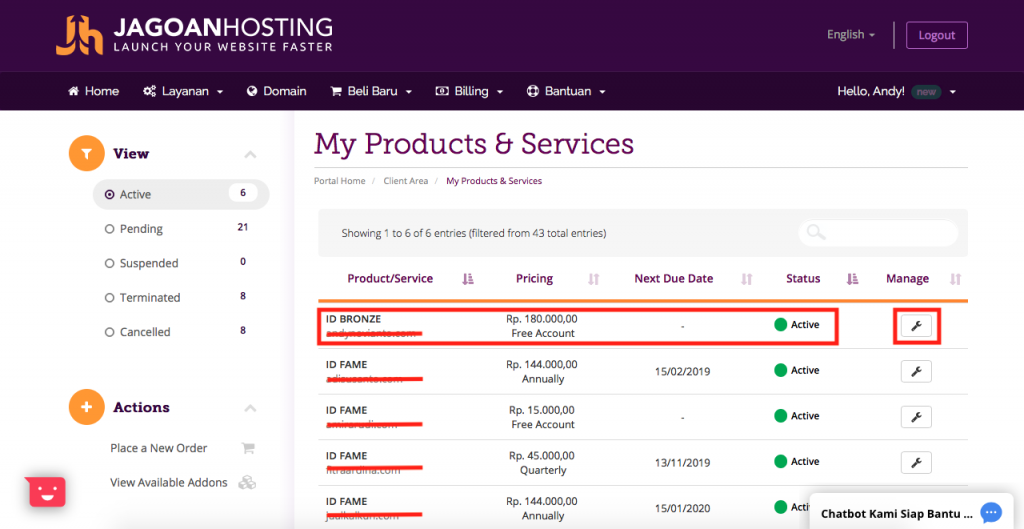Image resolution: width=1024 pixels, height=529 pixels.
Task: Select the Cancelled filter radio
Action: click(x=110, y=332)
